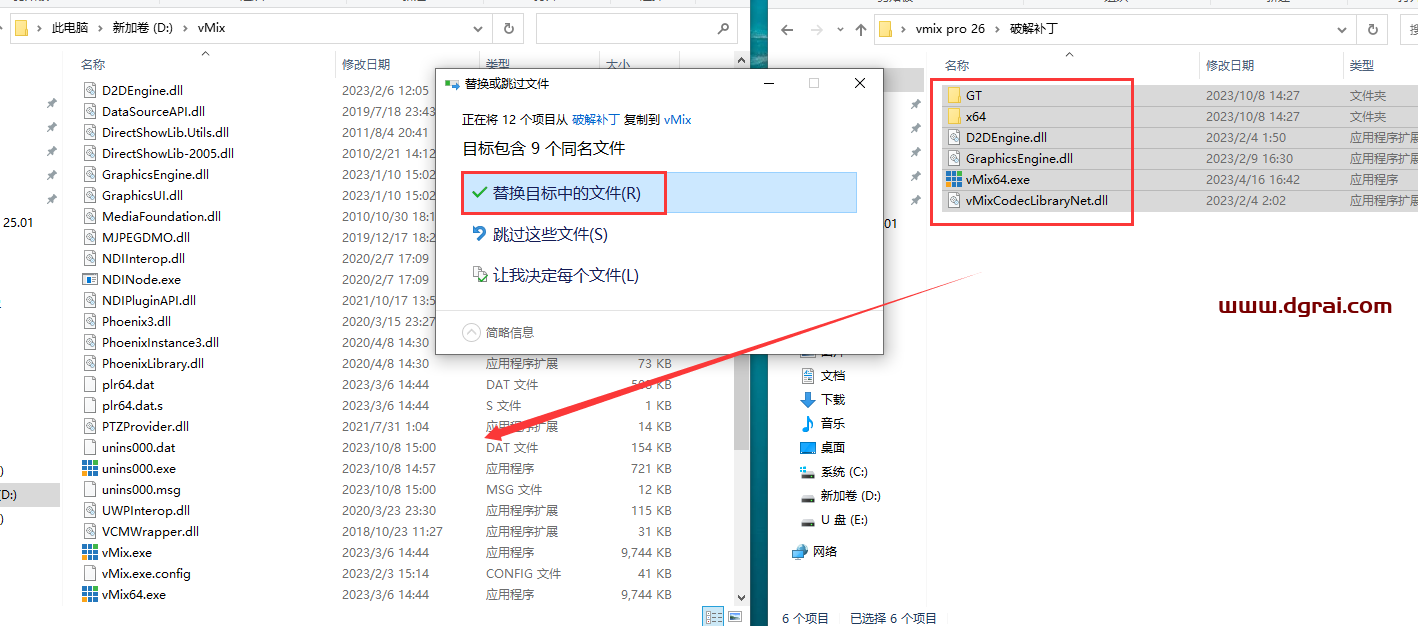Image resolution: width=1418 pixels, height=626 pixels.
Task: Expand chevron after 此电脑 in address bar
Action: (101, 28)
